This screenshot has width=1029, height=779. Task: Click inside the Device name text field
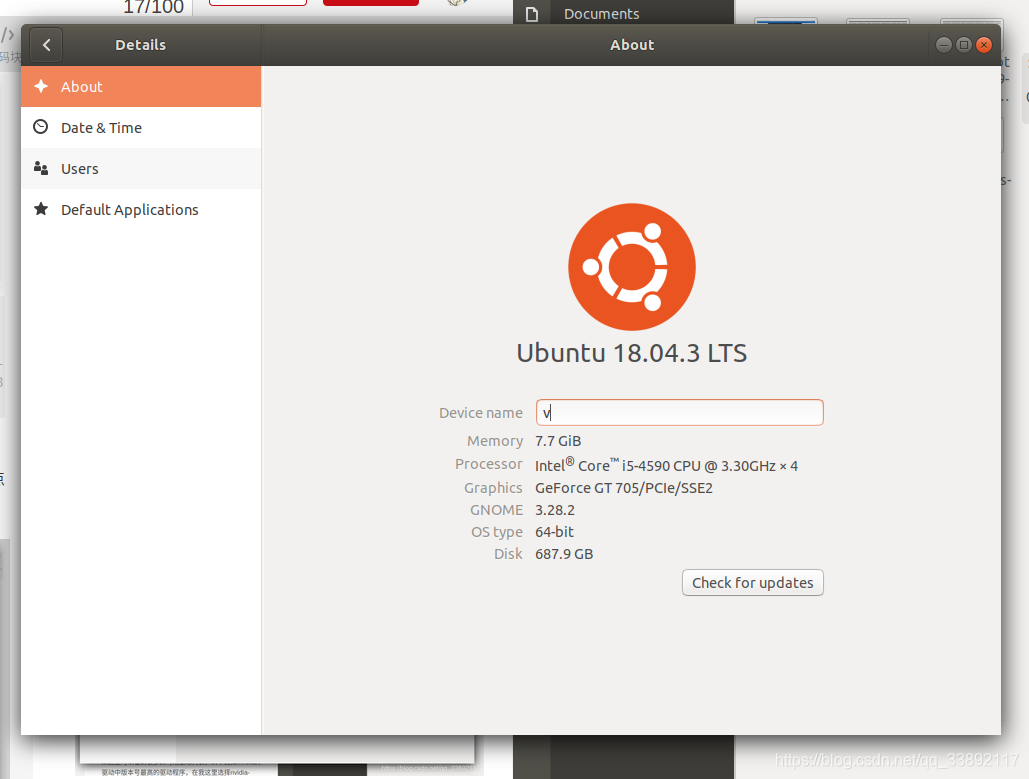tap(679, 412)
